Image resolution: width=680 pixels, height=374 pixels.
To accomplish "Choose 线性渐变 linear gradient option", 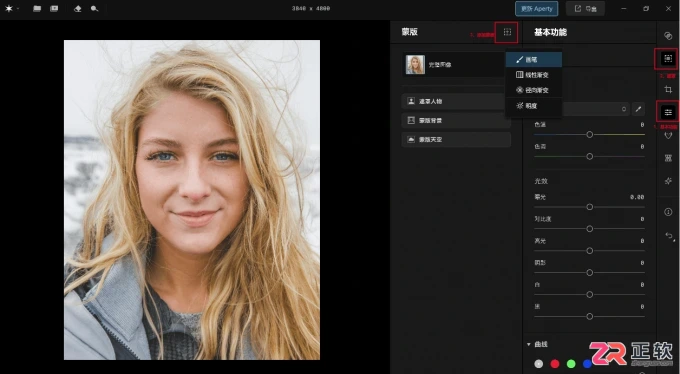I will coord(534,75).
